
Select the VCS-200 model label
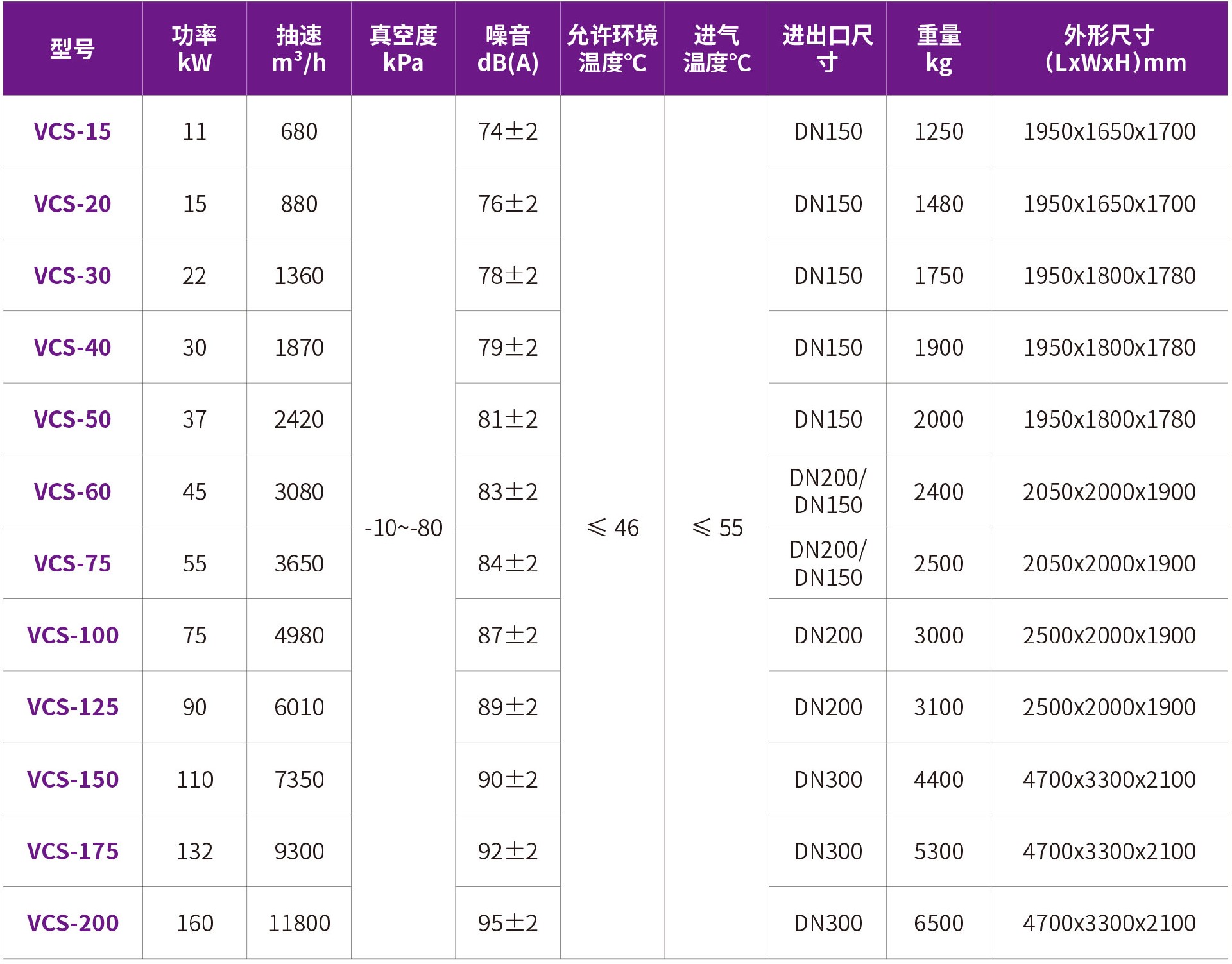pos(73,923)
